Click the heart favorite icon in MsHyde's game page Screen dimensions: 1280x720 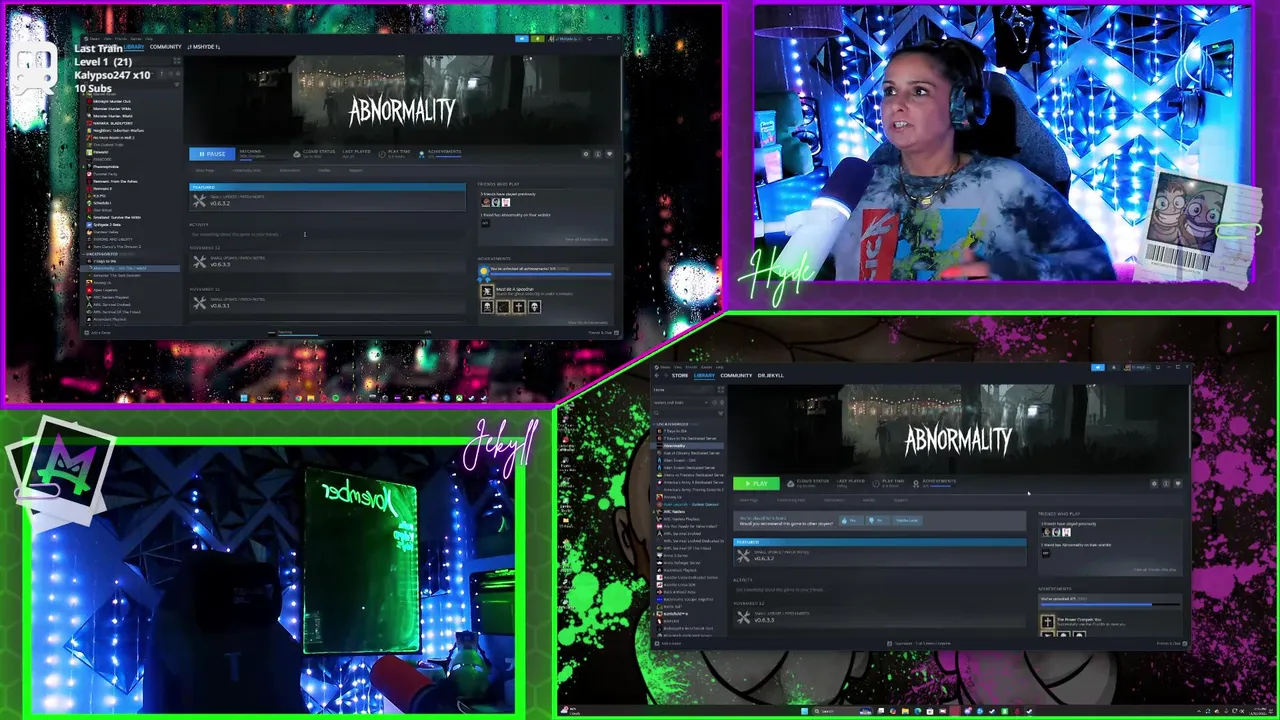tap(609, 154)
